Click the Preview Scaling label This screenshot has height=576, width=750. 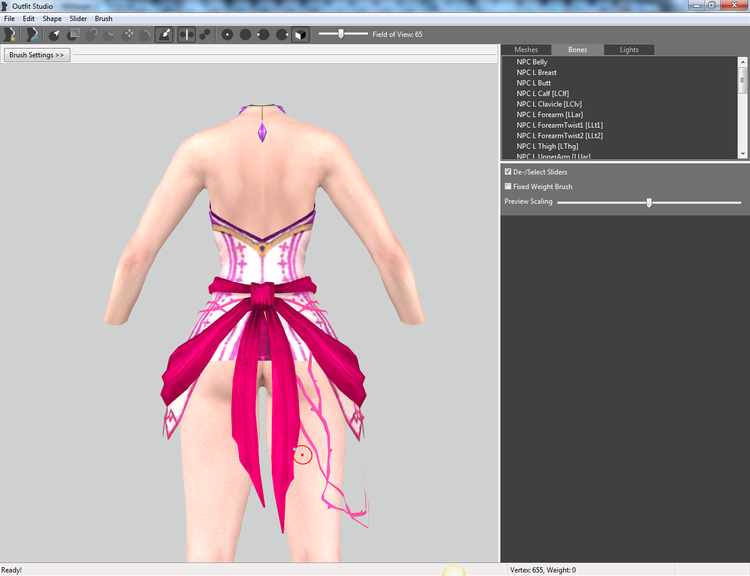tap(528, 201)
